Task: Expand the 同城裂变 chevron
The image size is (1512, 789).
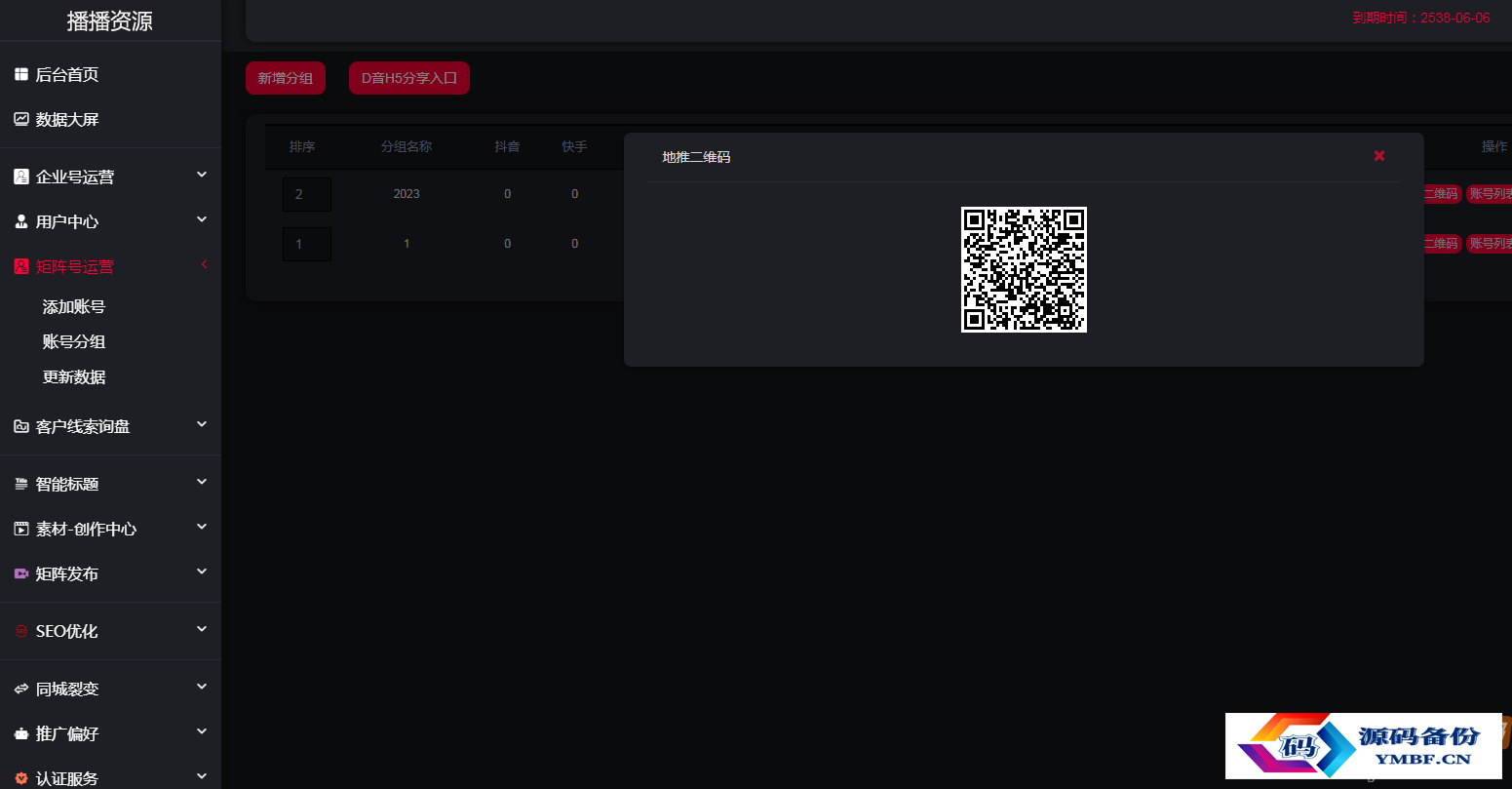Action: pos(202,687)
